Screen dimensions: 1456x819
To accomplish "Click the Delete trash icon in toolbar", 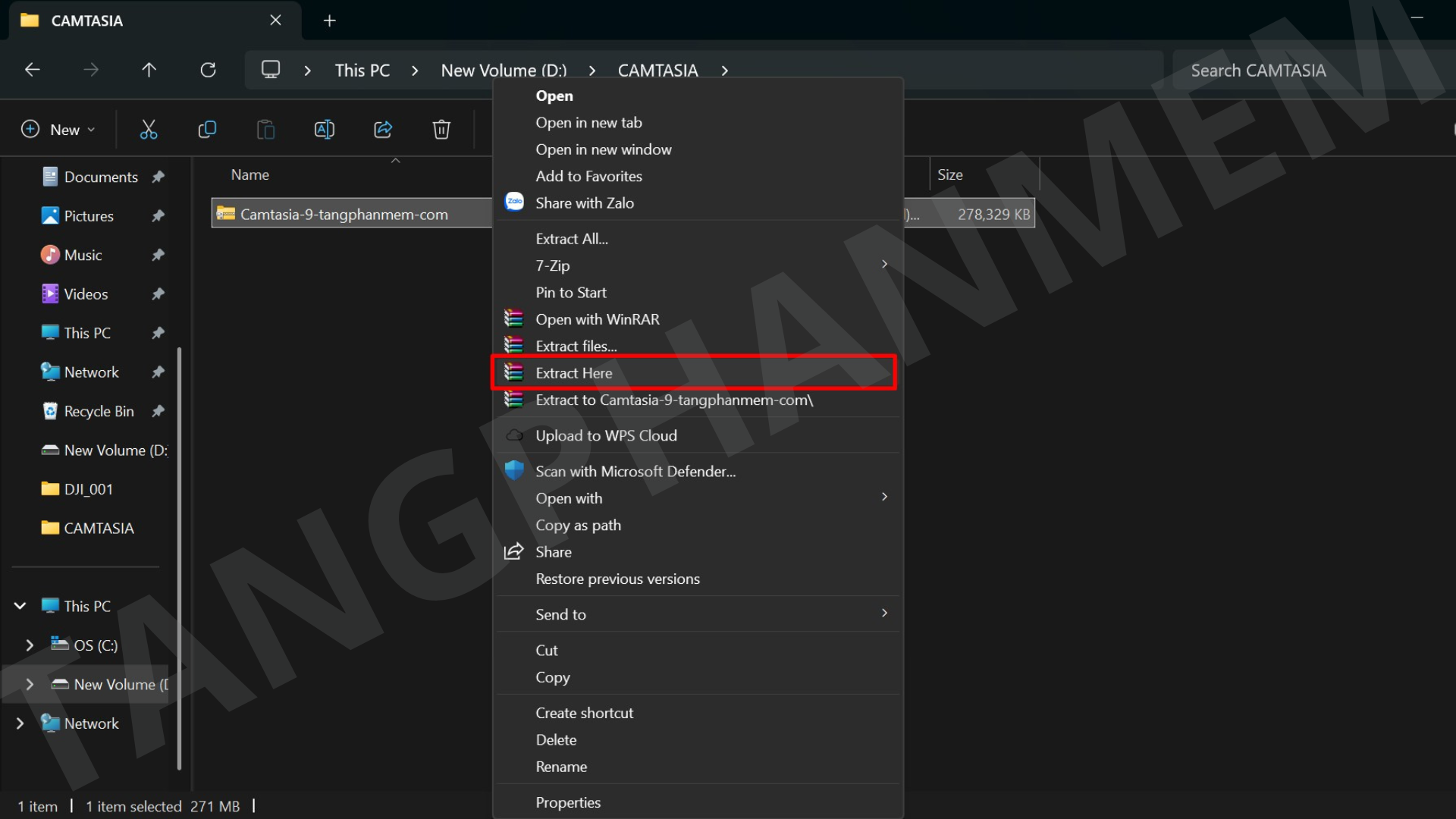I will (x=441, y=130).
